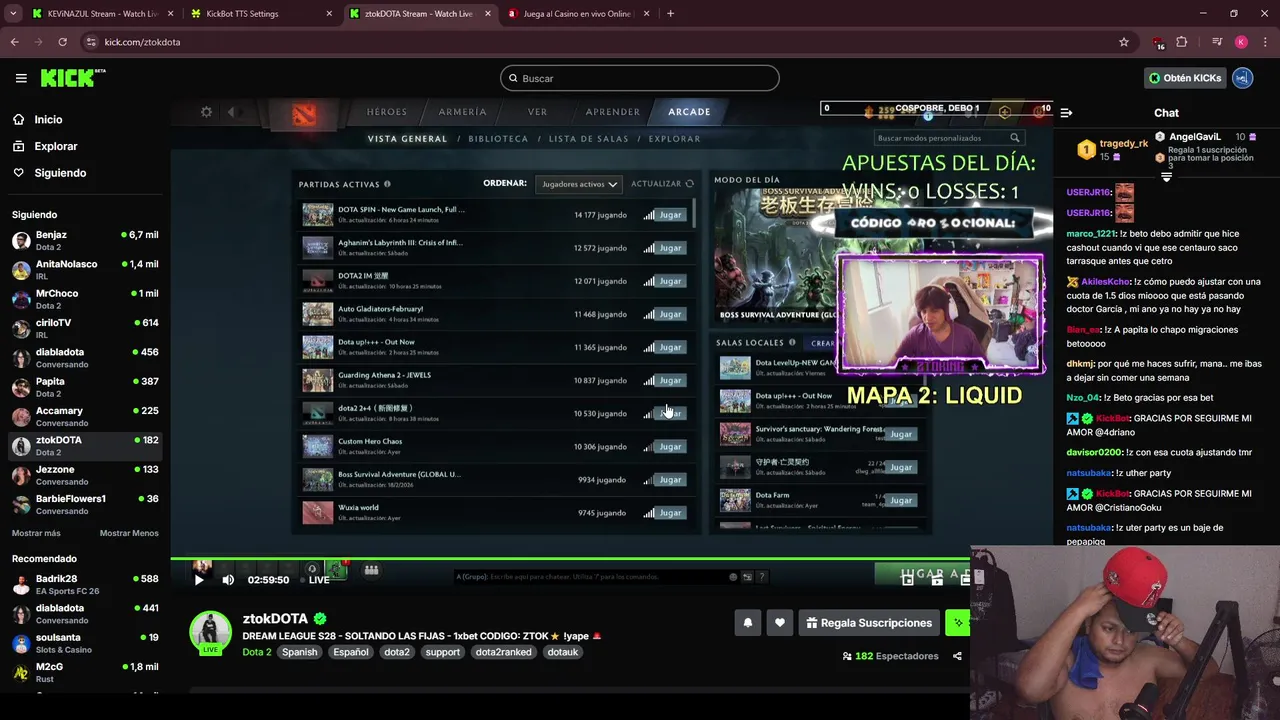Open the Kick hamburger menu
1280x720 pixels.
(x=21, y=78)
